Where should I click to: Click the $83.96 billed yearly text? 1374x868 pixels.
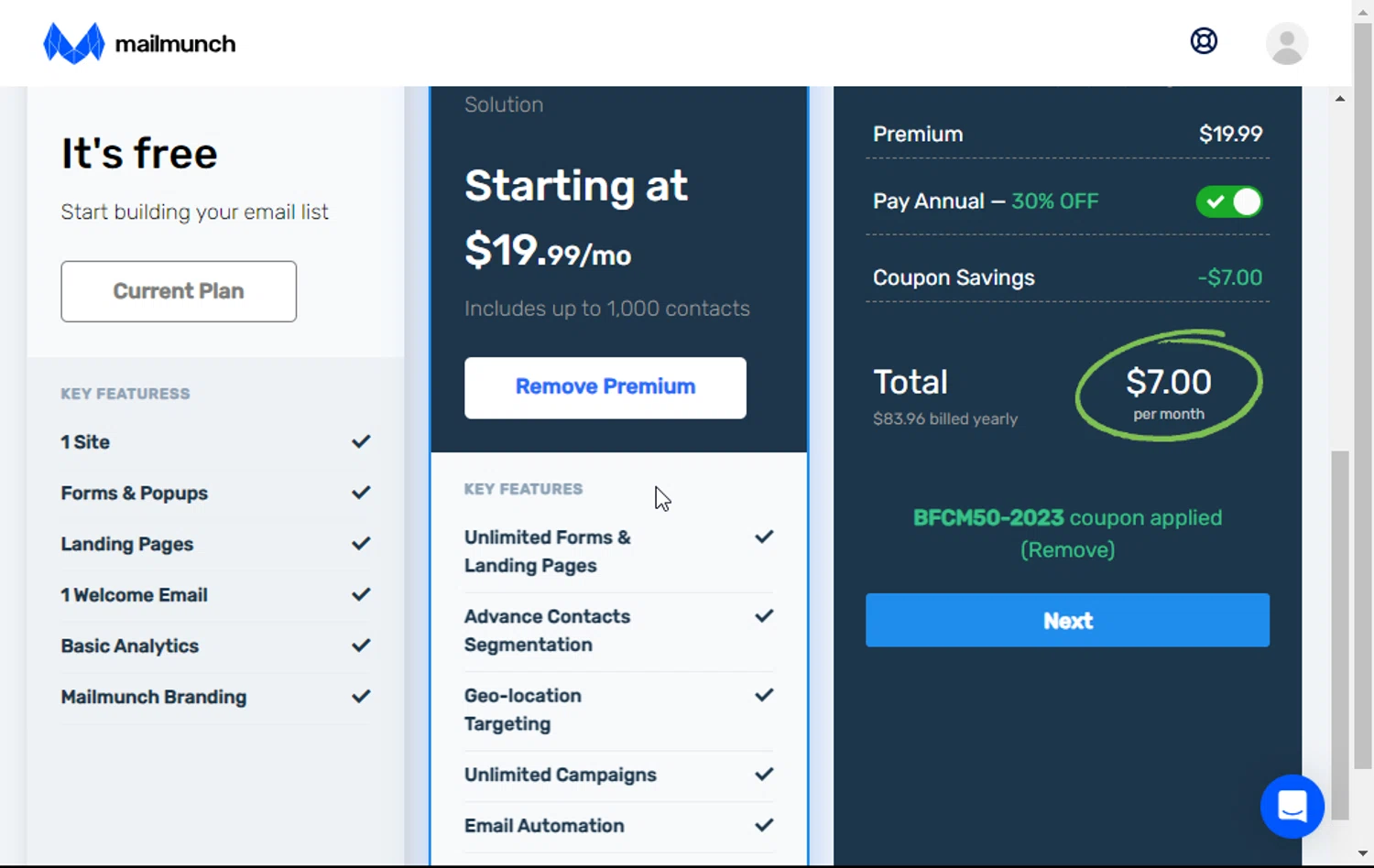point(945,418)
